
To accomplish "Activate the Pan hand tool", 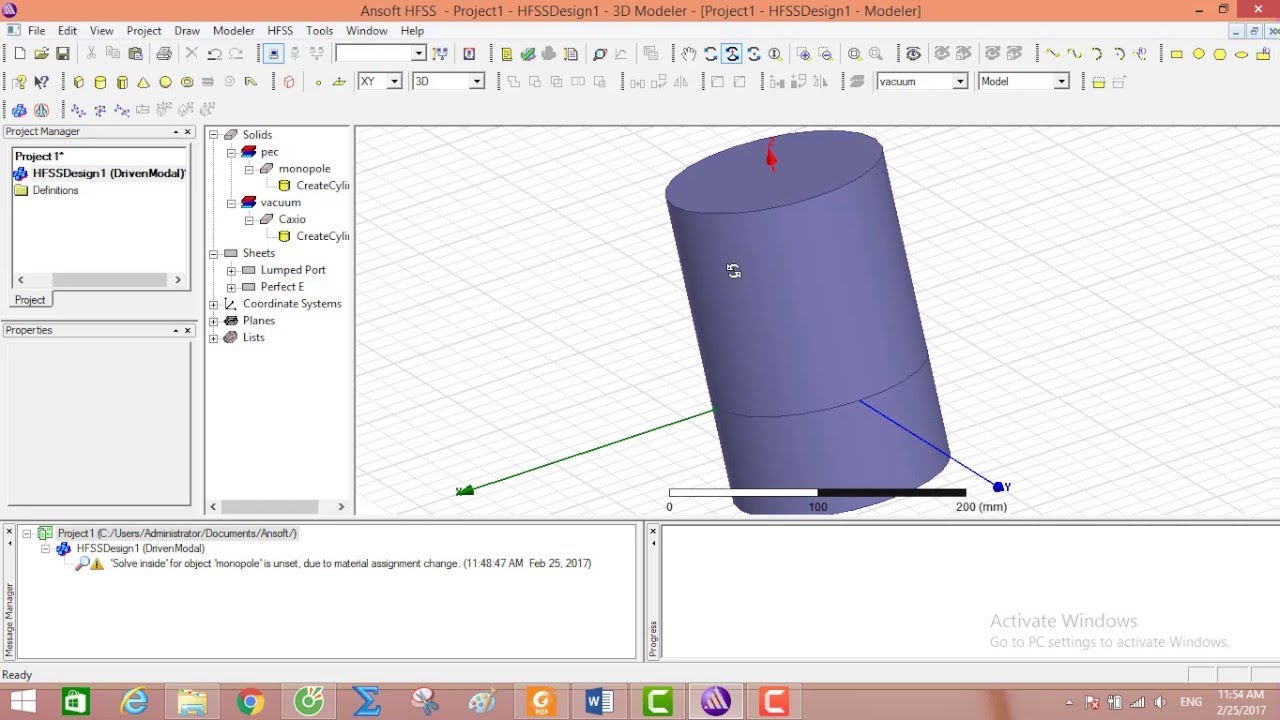I will pos(688,54).
